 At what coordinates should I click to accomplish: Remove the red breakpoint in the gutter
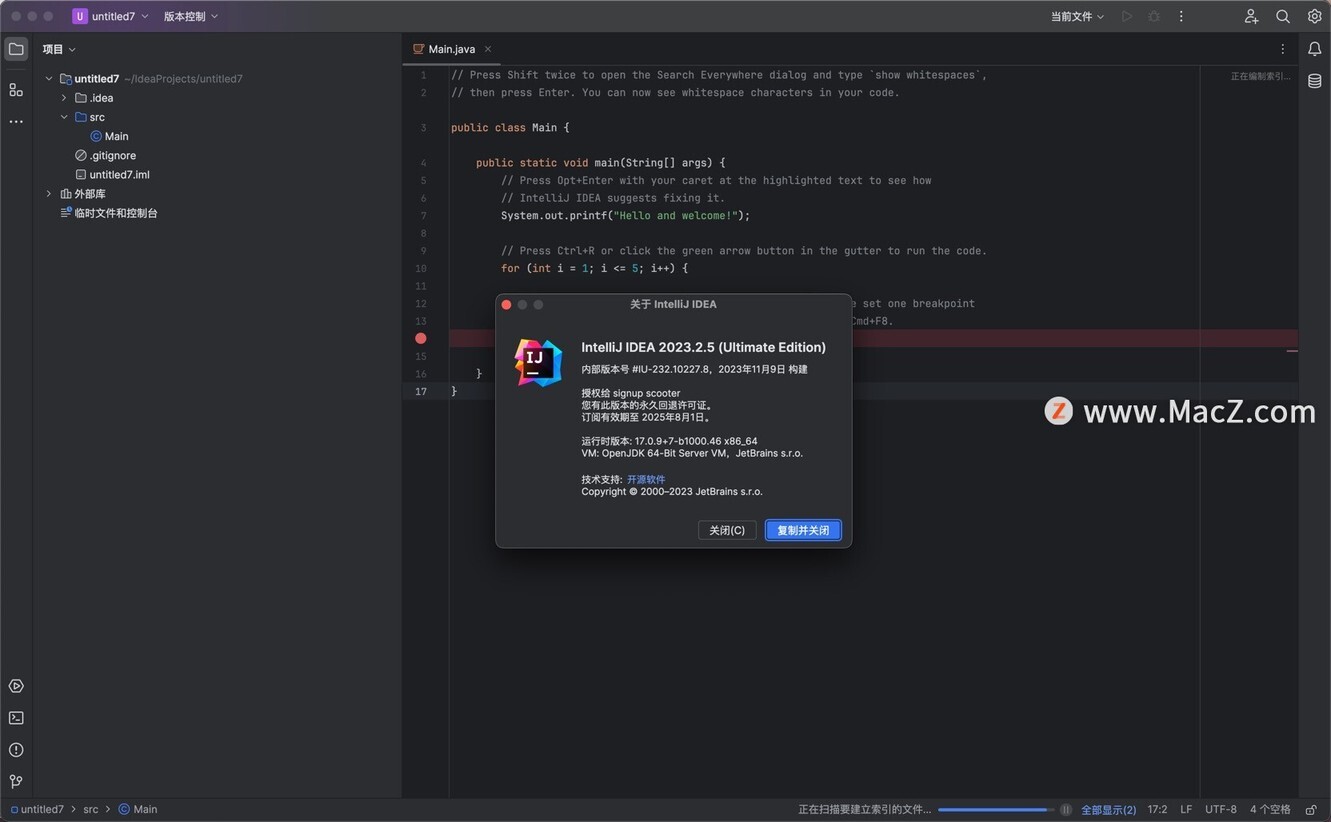point(421,338)
